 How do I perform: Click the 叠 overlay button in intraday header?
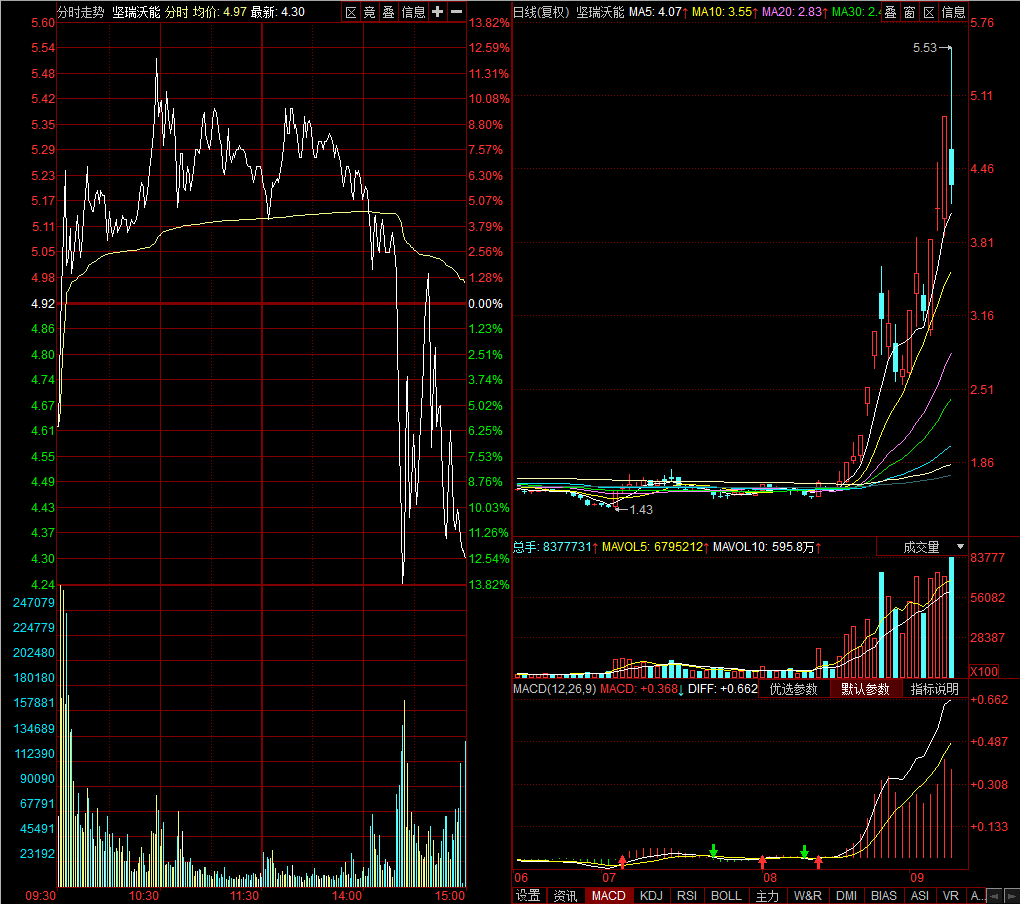pyautogui.click(x=388, y=12)
